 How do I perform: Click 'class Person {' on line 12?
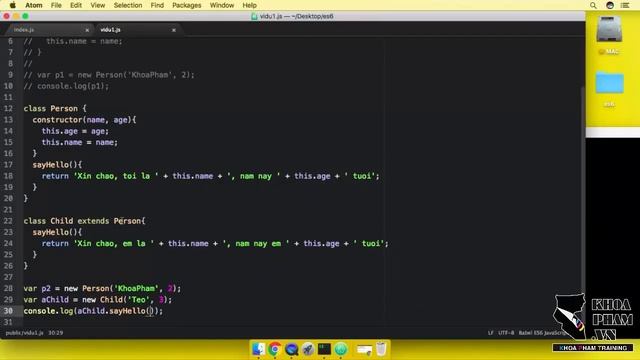tap(55, 109)
